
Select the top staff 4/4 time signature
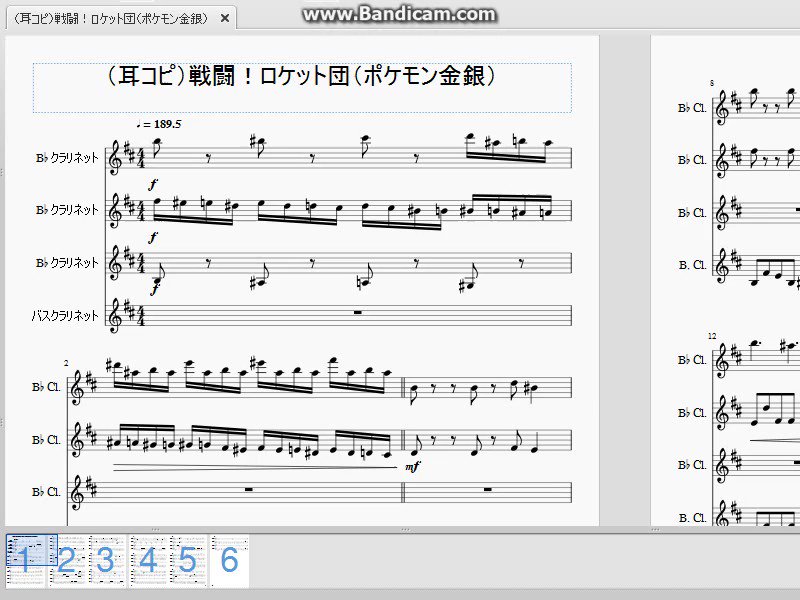click(x=141, y=158)
